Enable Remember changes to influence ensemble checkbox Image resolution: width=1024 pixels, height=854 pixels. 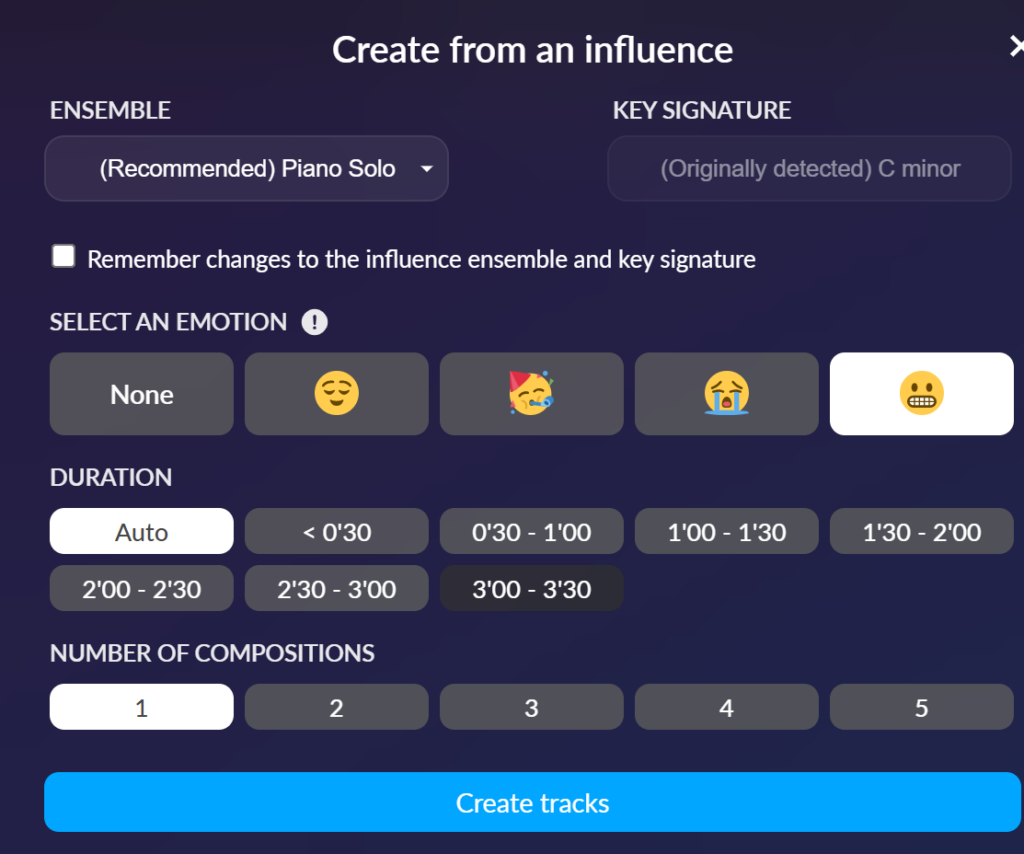[x=63, y=256]
